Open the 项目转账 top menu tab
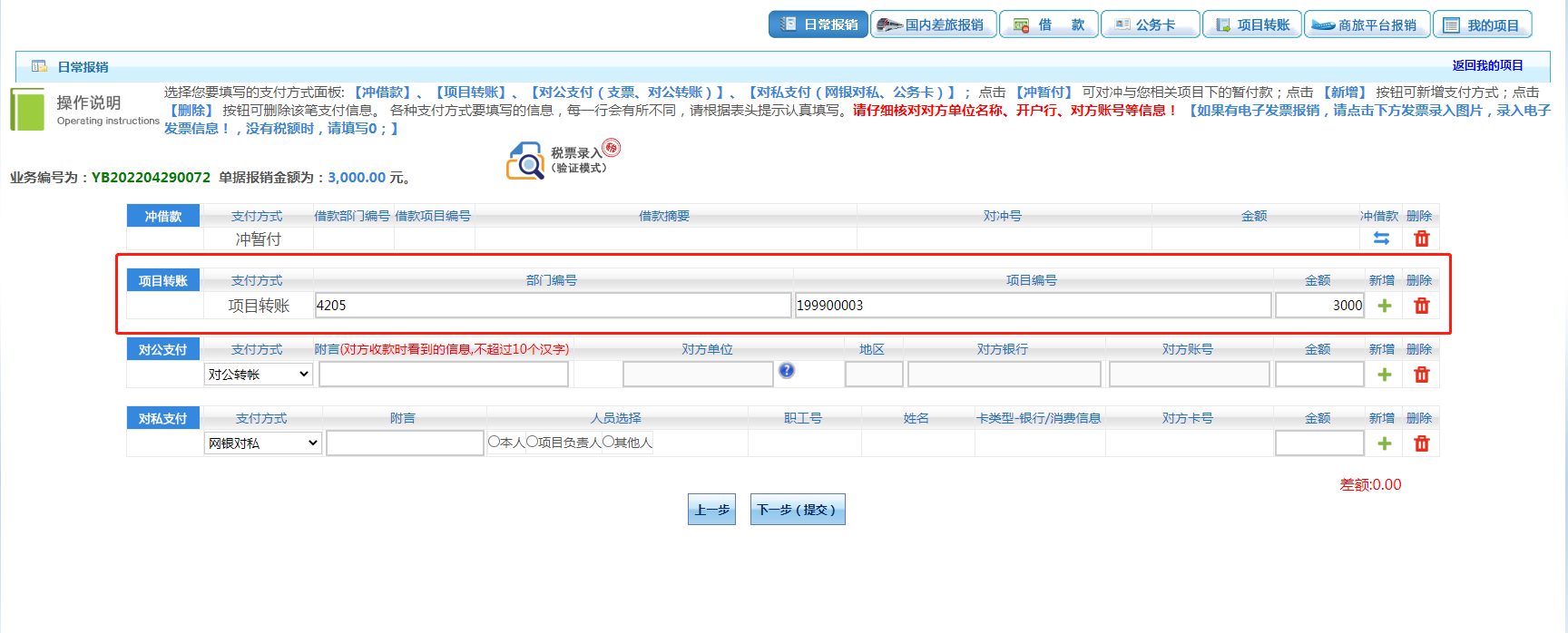This screenshot has width=1568, height=633. pyautogui.click(x=1252, y=24)
